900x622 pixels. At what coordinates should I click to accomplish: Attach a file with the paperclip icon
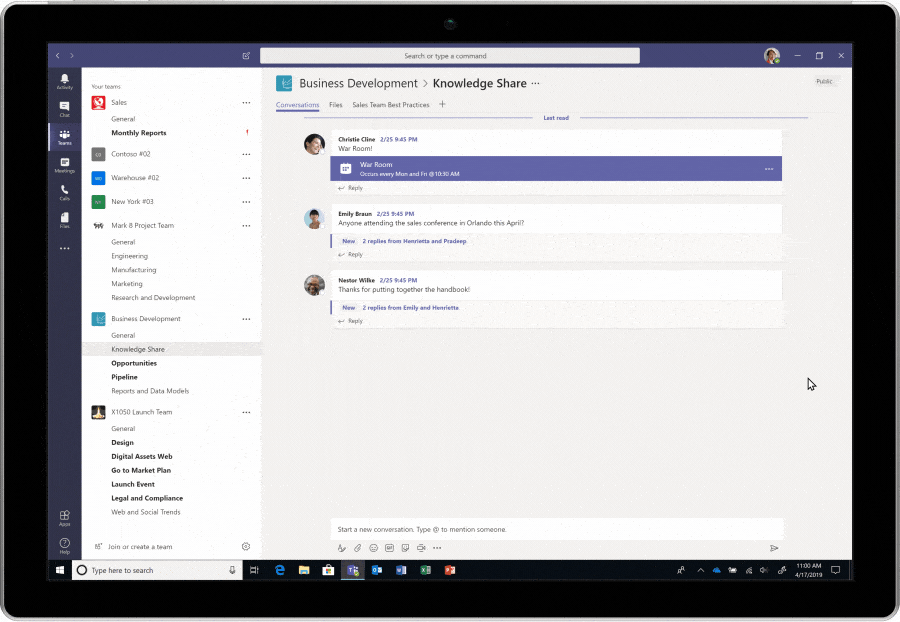[357, 548]
